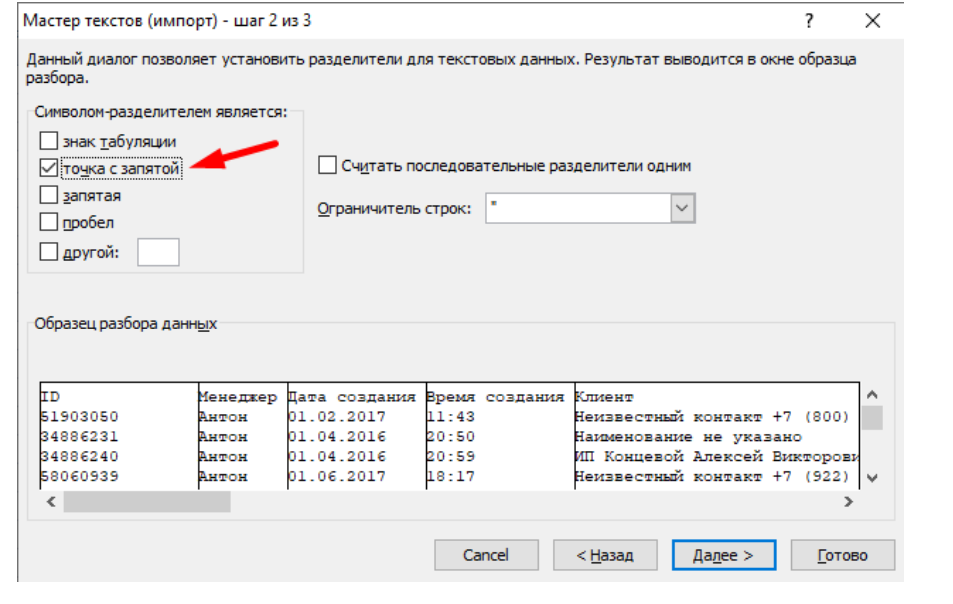Toggle 'Считать последовательные разделители одним'

[x=327, y=165]
